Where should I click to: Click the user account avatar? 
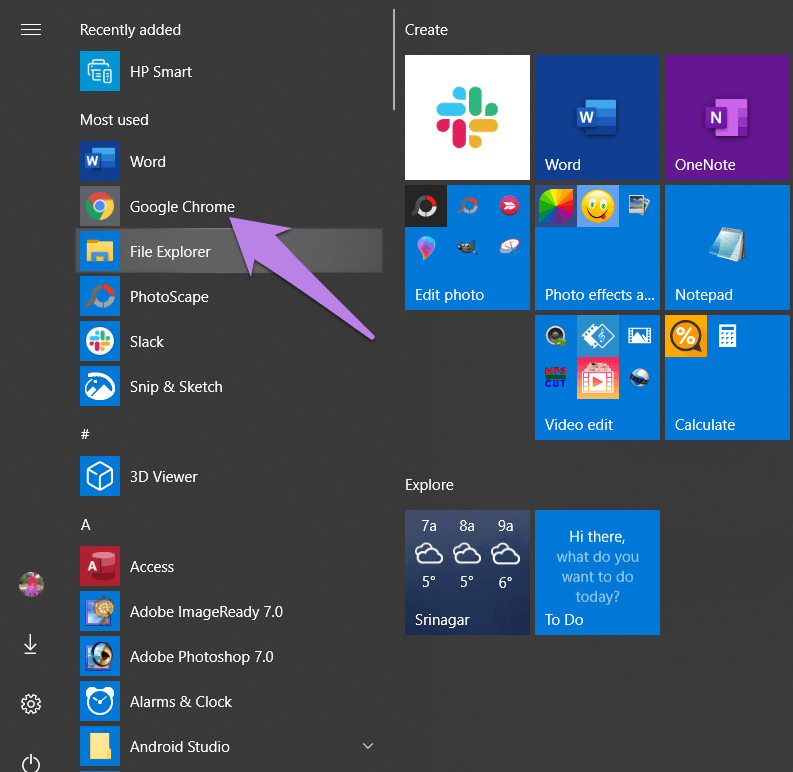pos(31,584)
